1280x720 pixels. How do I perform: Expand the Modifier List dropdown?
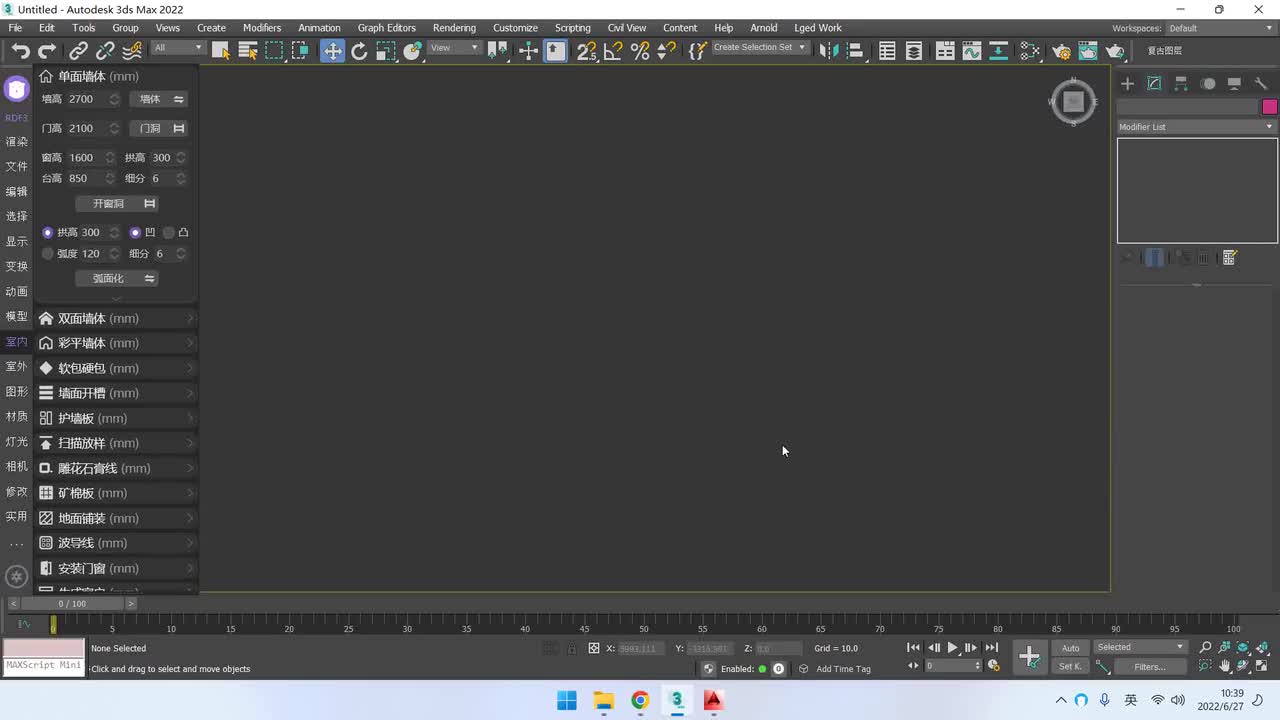pyautogui.click(x=1197, y=127)
